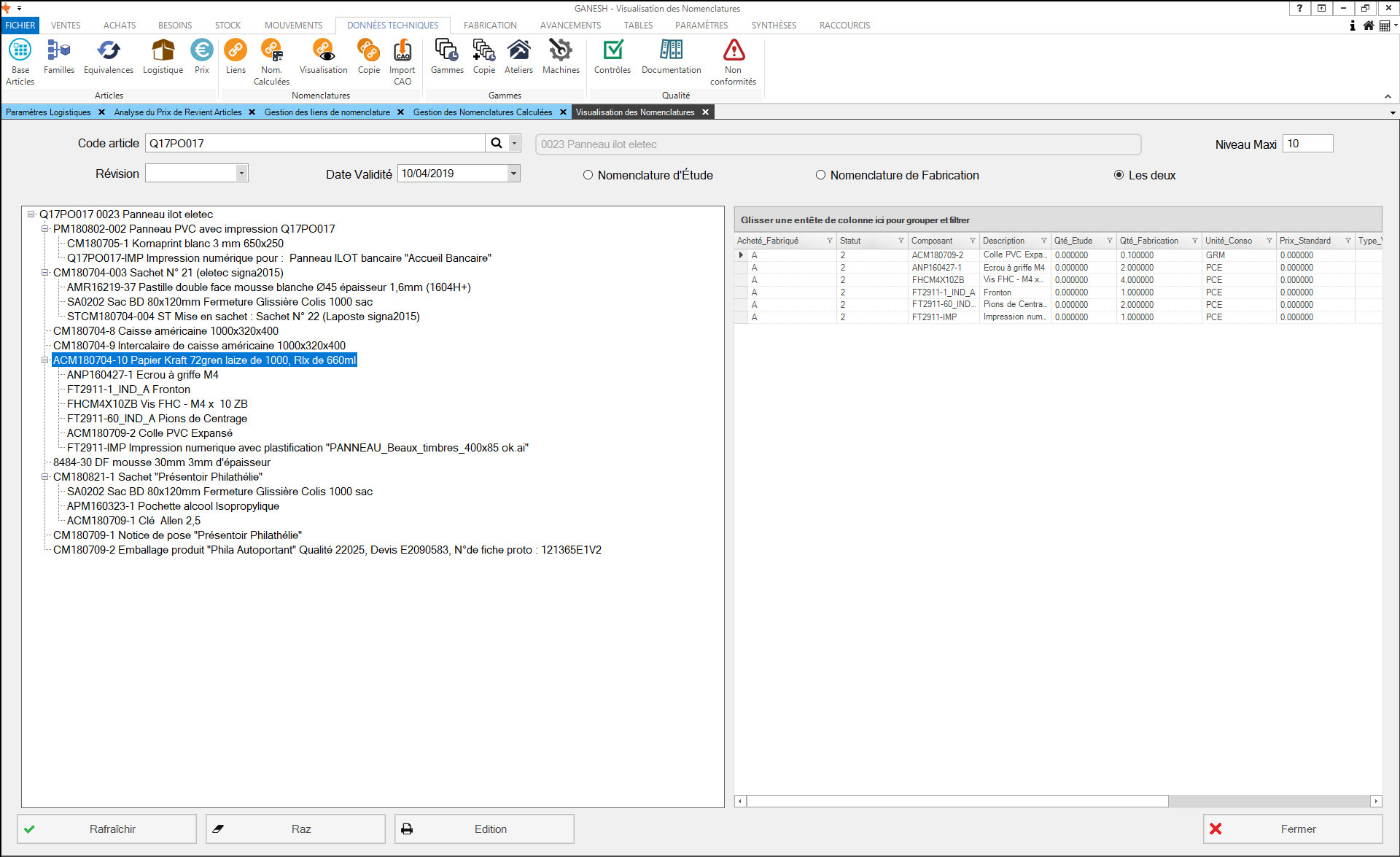Switch to the FABRICATION ribbon tab

click(489, 25)
